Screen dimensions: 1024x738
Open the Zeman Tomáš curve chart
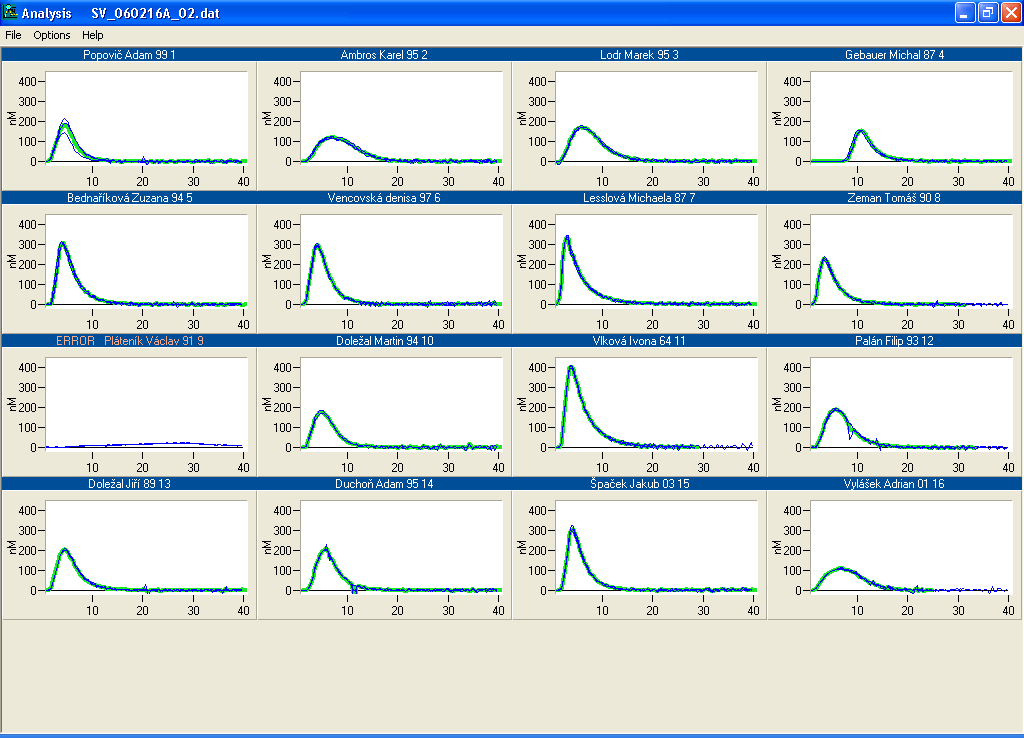coord(911,259)
